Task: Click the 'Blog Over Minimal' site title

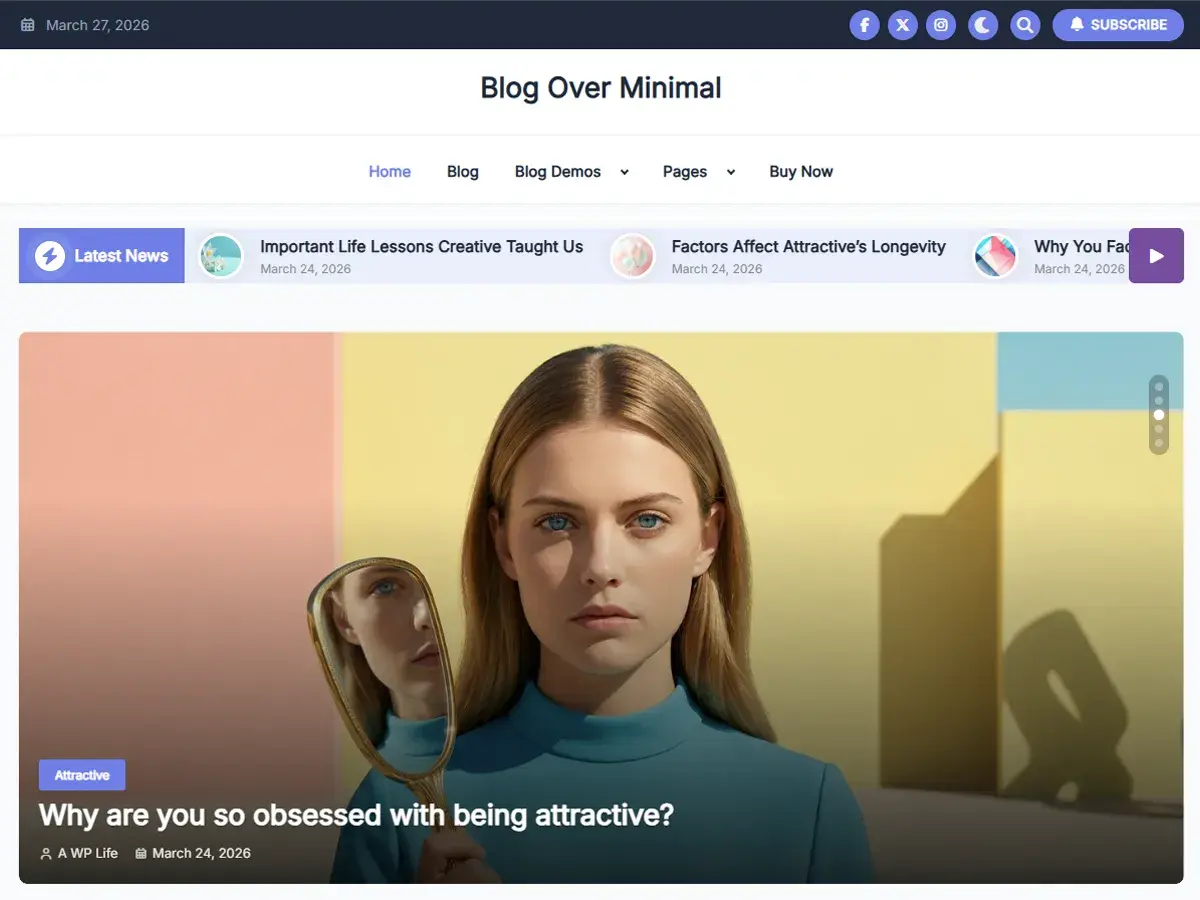Action: 600,88
